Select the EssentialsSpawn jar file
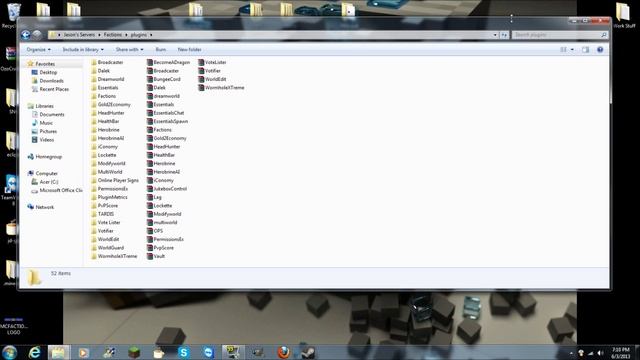 pyautogui.click(x=168, y=121)
